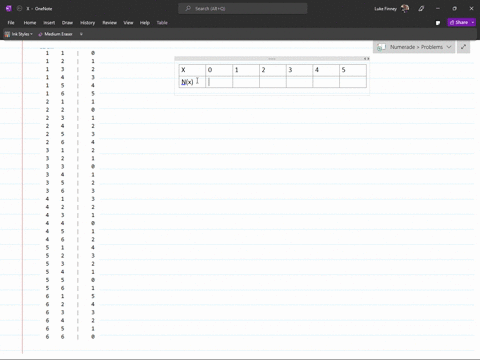Viewport: 480px width, 360px height.
Task: Toggle full page view expand icon
Action: coord(463,47)
